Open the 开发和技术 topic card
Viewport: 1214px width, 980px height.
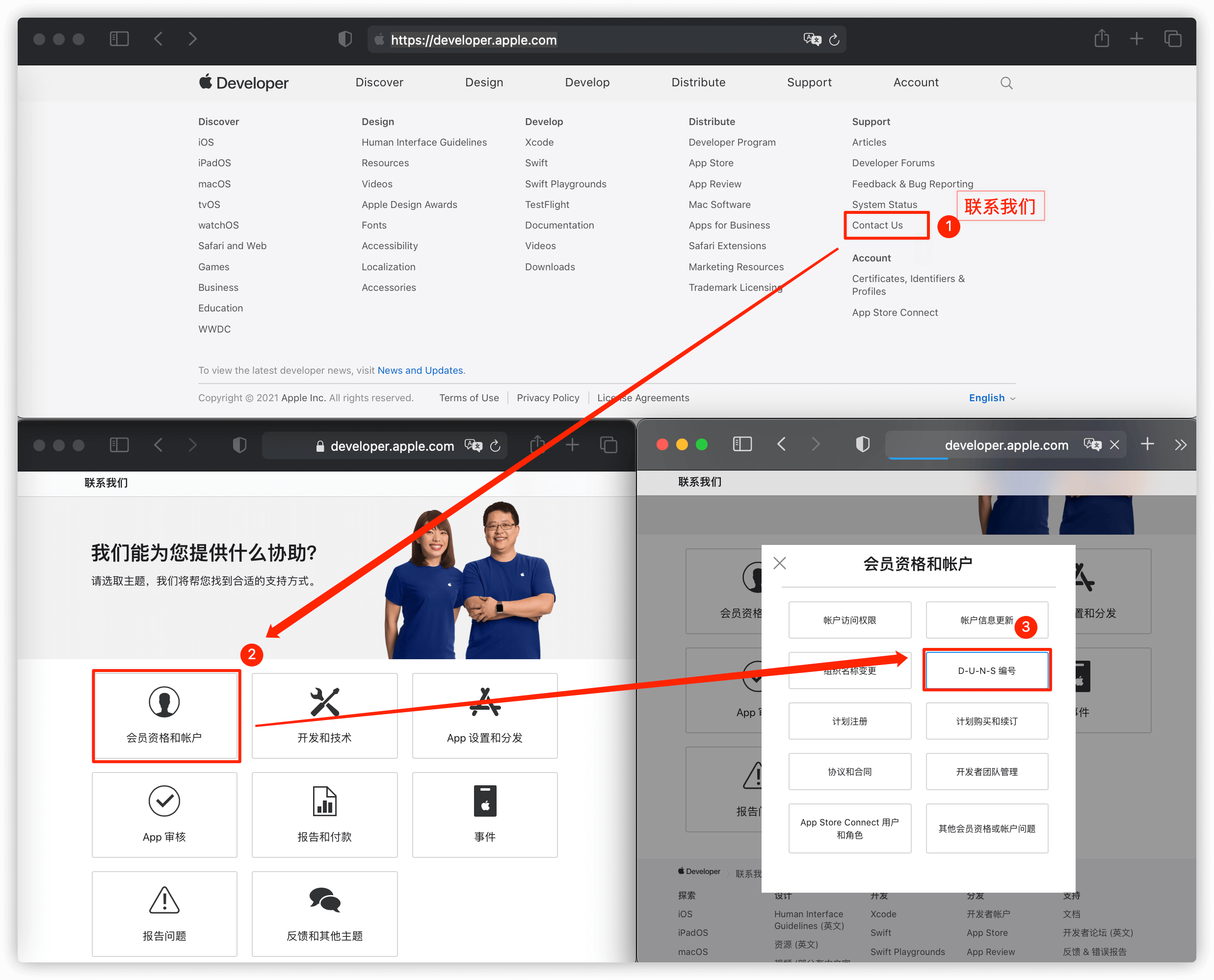(324, 716)
